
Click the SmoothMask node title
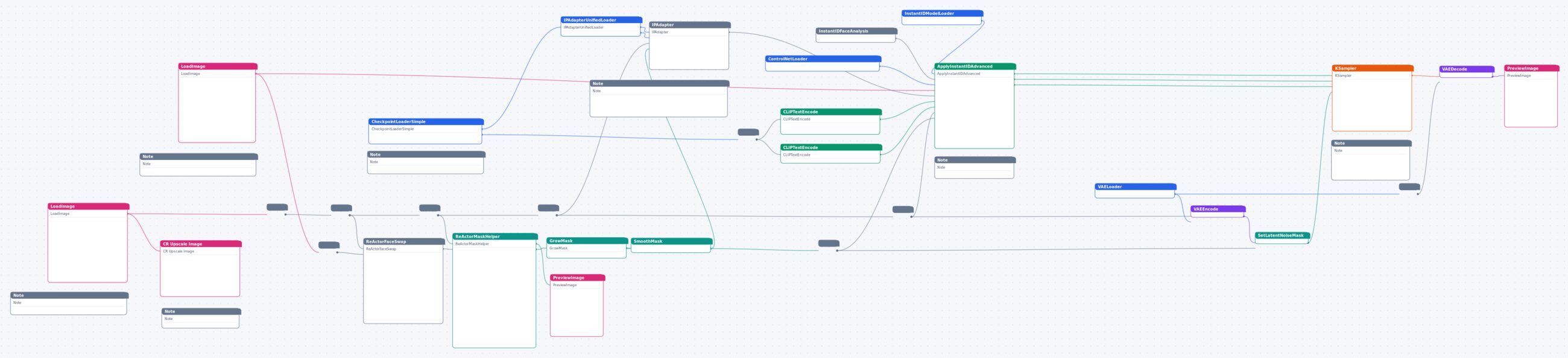click(671, 241)
